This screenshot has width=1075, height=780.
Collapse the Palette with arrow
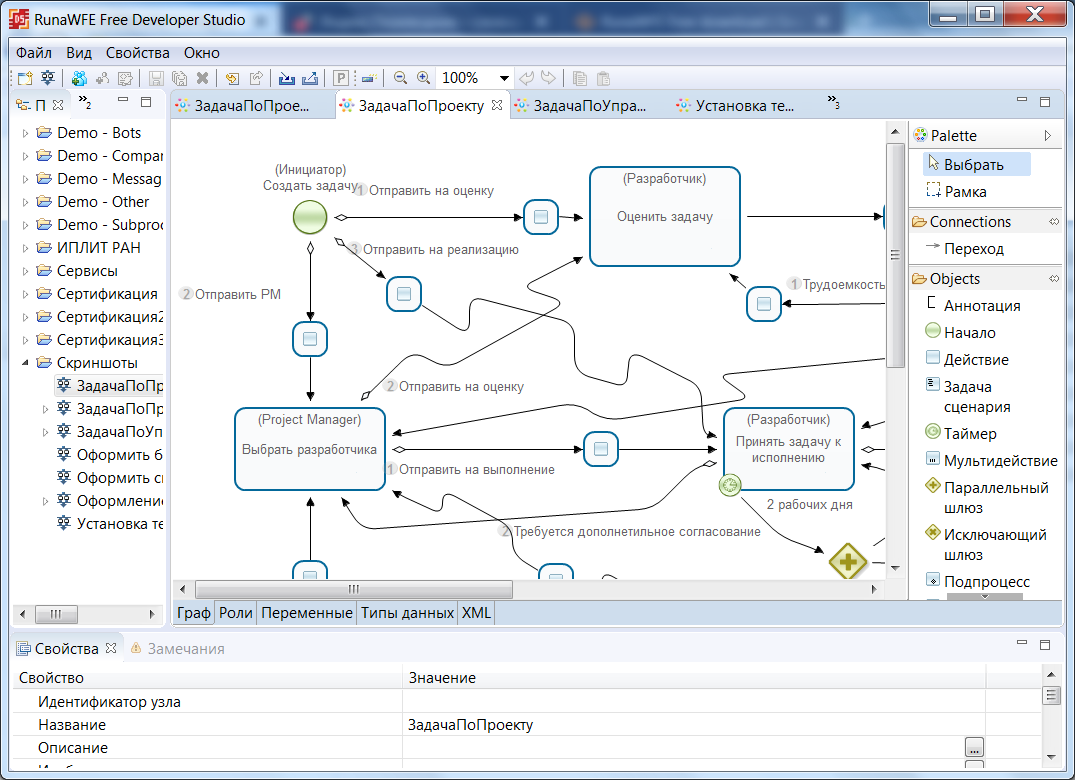(x=1048, y=135)
